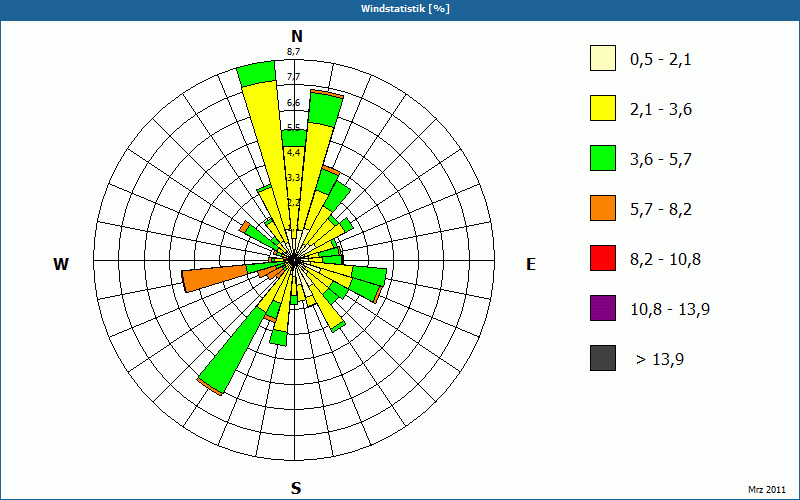The height and width of the screenshot is (500, 800).
Task: Click the purple 10,8 - 13,9 legend swatch
Action: click(x=603, y=308)
